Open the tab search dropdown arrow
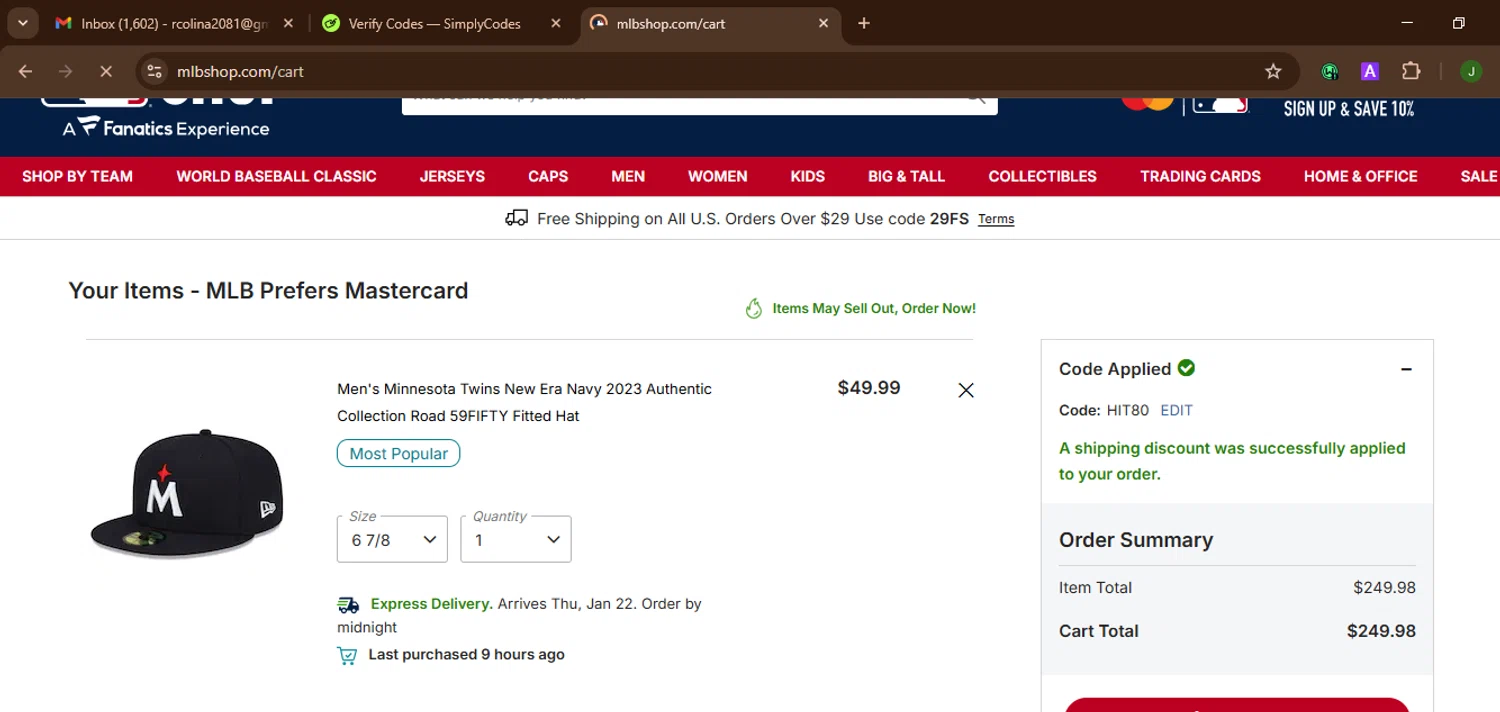 point(22,23)
